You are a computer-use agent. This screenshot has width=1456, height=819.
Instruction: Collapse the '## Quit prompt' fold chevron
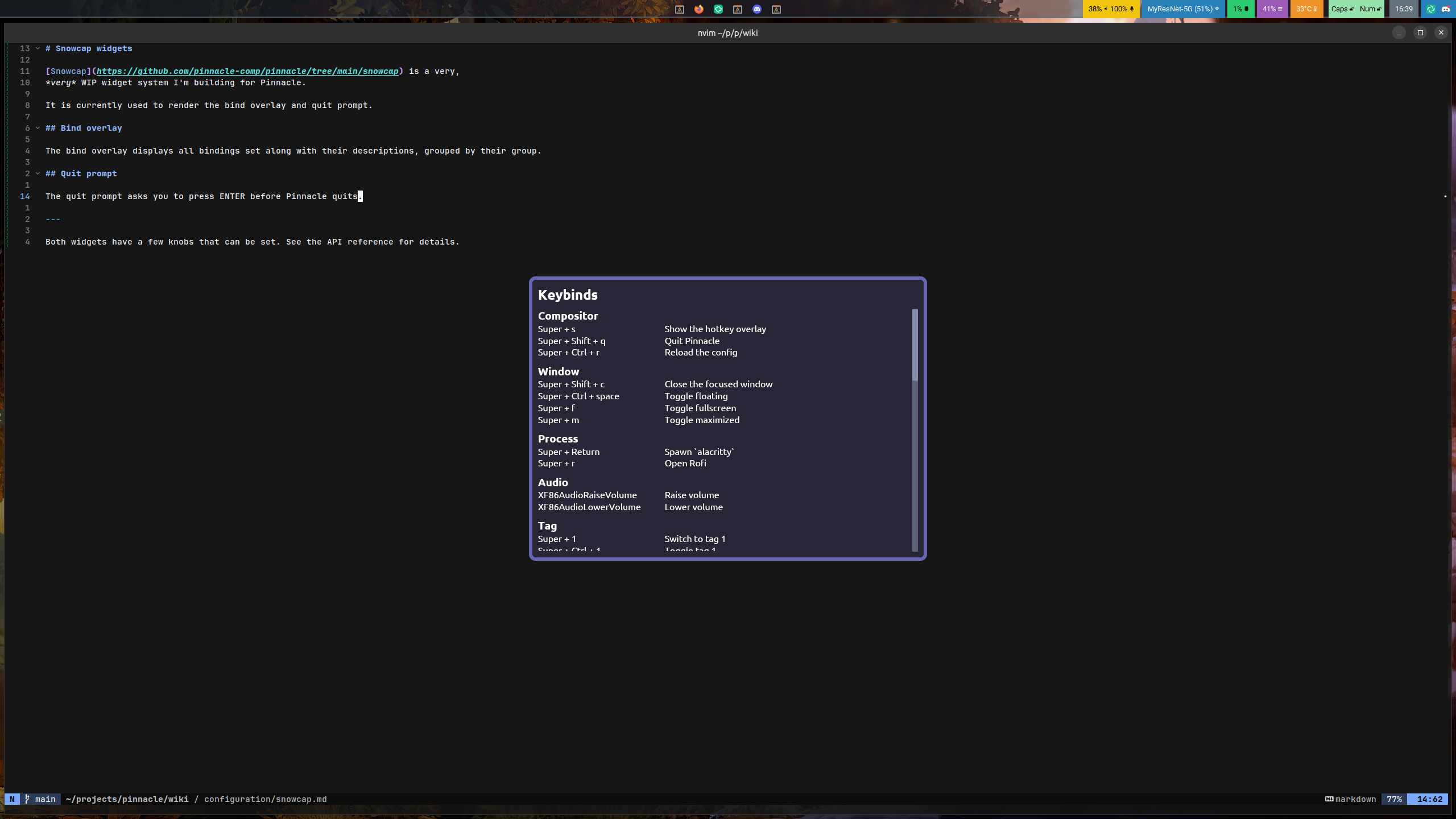click(38, 173)
